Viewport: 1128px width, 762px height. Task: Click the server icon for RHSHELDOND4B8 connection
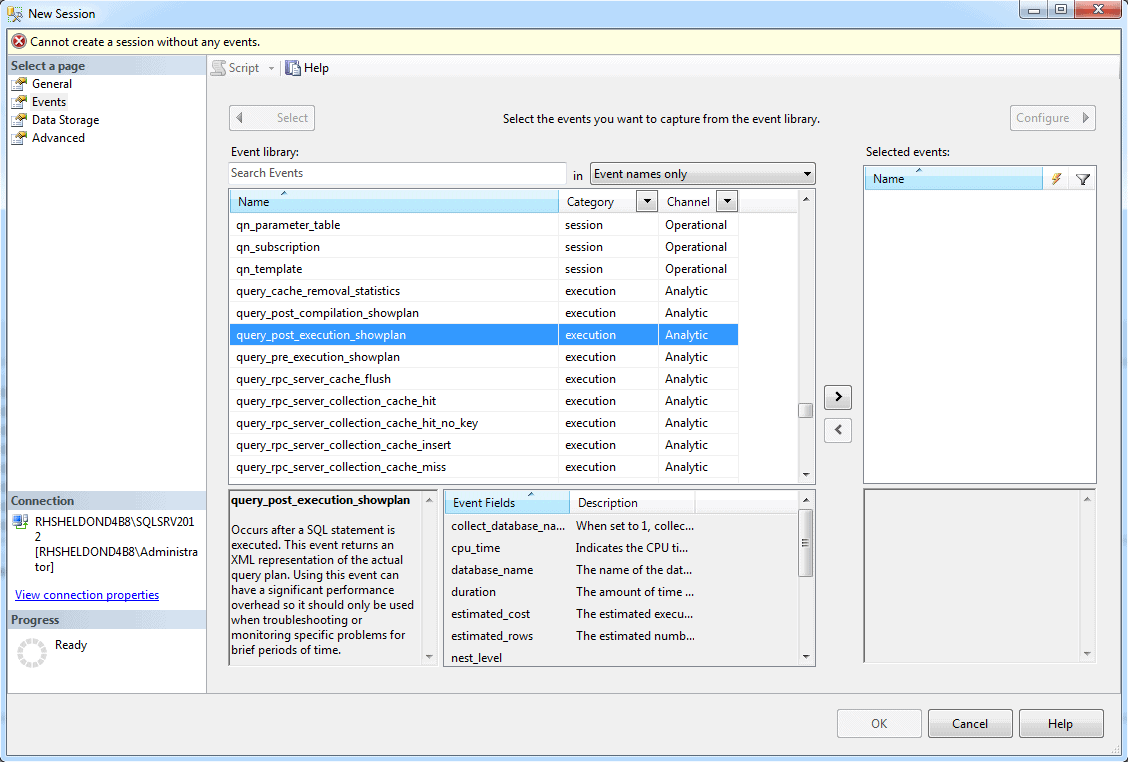pyautogui.click(x=21, y=519)
